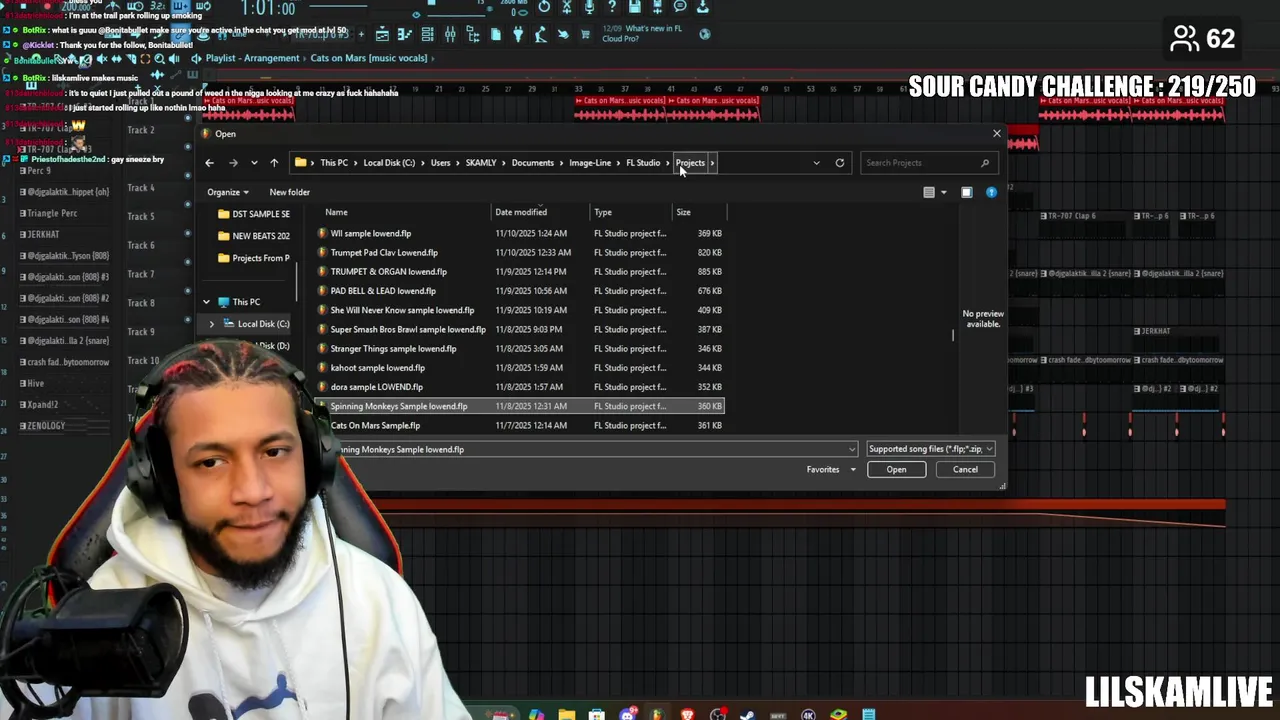Select Trumpet Pad Clav Lowend.flp file
Viewport: 1280px width, 720px height.
tap(519, 252)
